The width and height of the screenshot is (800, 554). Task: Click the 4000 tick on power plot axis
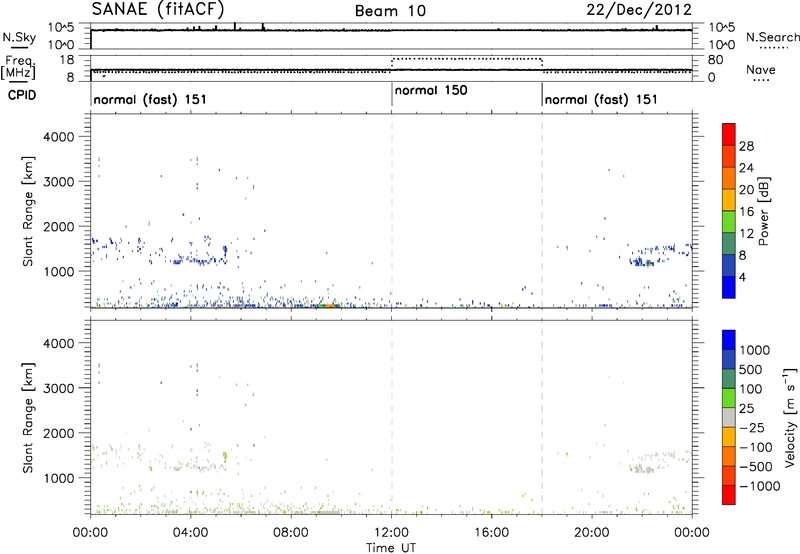point(58,137)
